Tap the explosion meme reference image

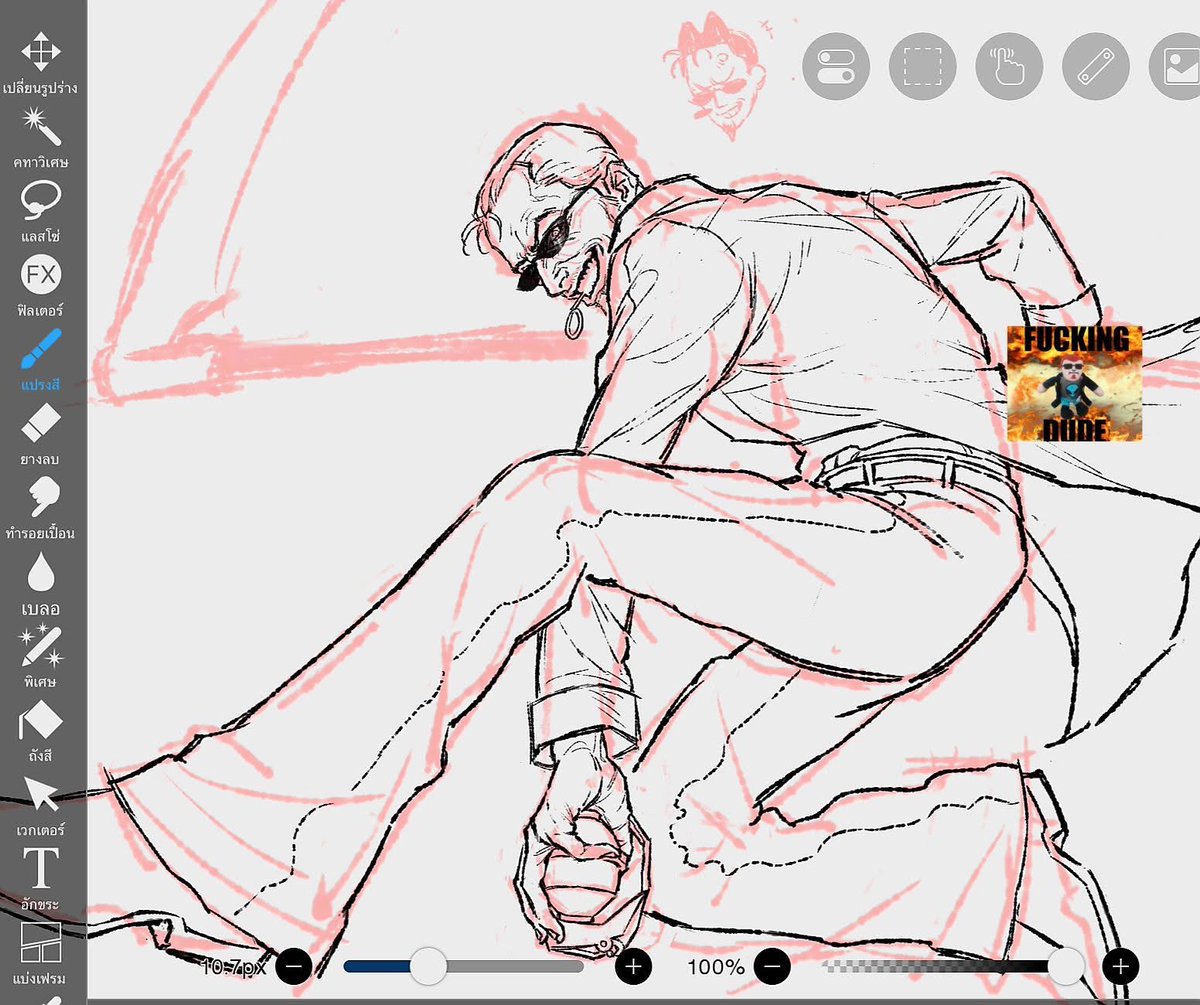click(1074, 383)
